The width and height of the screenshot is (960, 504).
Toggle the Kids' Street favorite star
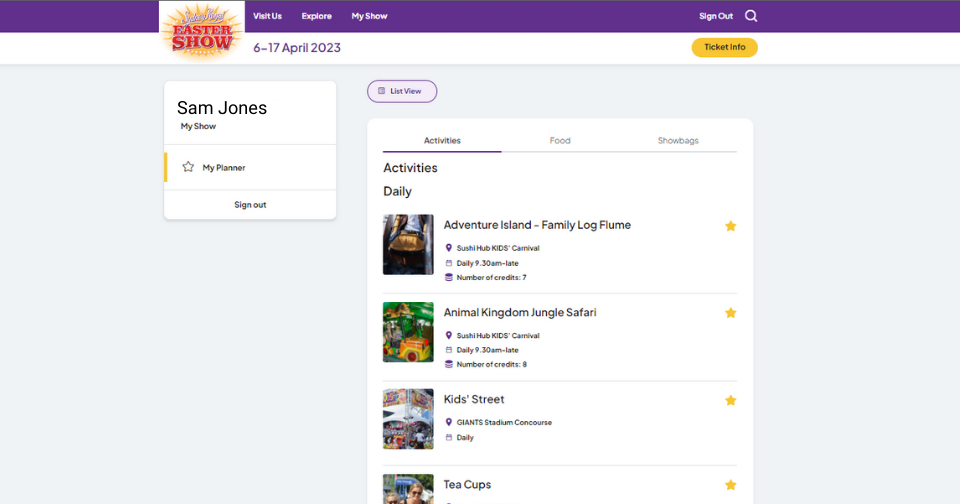pyautogui.click(x=730, y=400)
